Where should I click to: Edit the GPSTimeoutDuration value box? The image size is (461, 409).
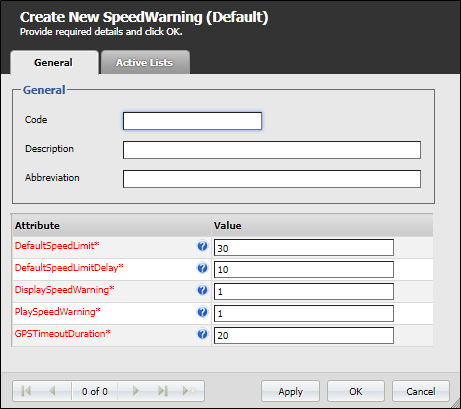tap(304, 335)
